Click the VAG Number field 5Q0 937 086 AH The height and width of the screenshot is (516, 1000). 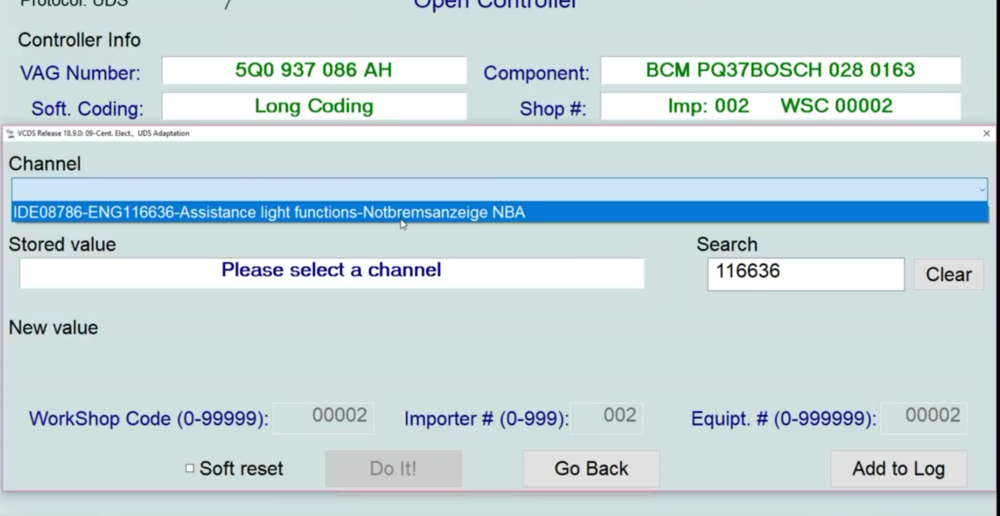tap(314, 71)
